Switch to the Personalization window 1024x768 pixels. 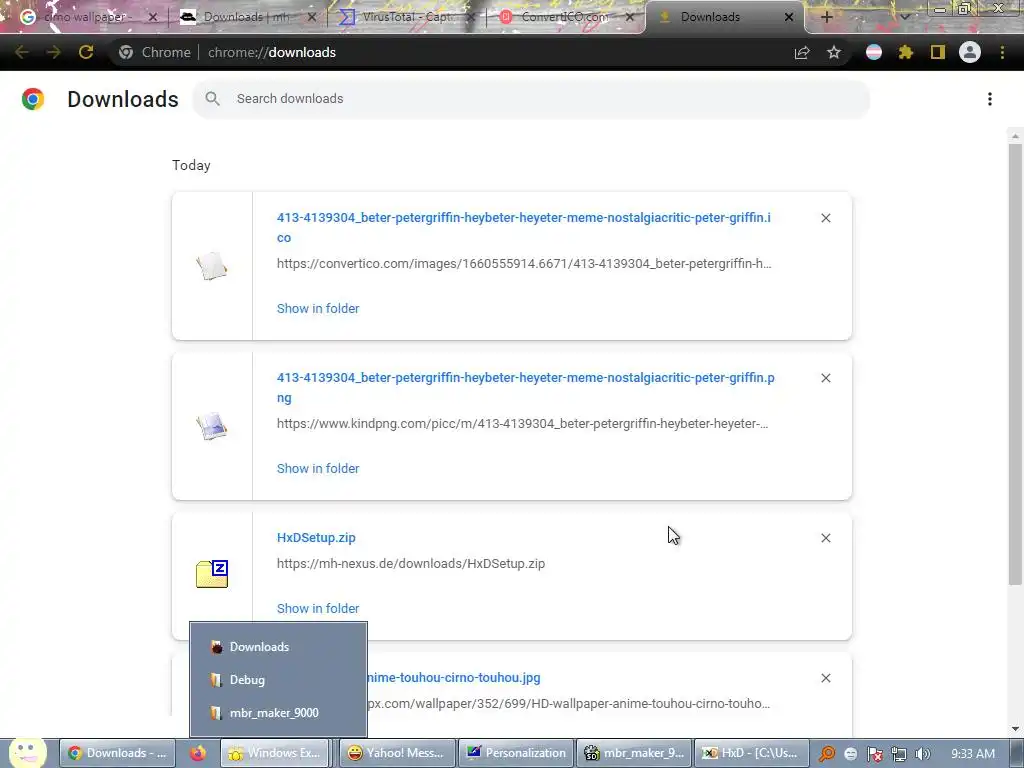[x=516, y=753]
